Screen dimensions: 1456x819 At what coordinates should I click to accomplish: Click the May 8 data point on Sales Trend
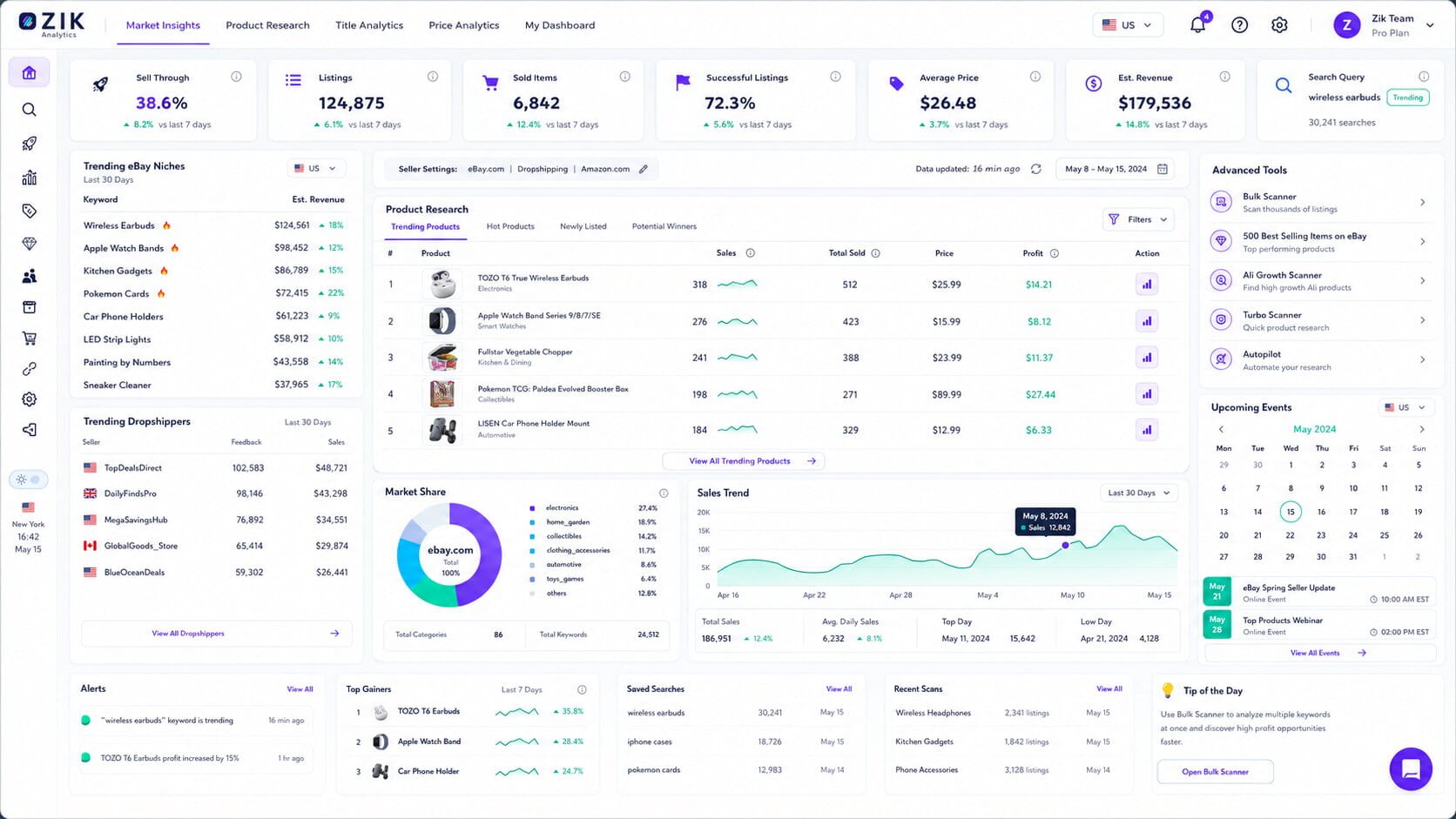1065,545
